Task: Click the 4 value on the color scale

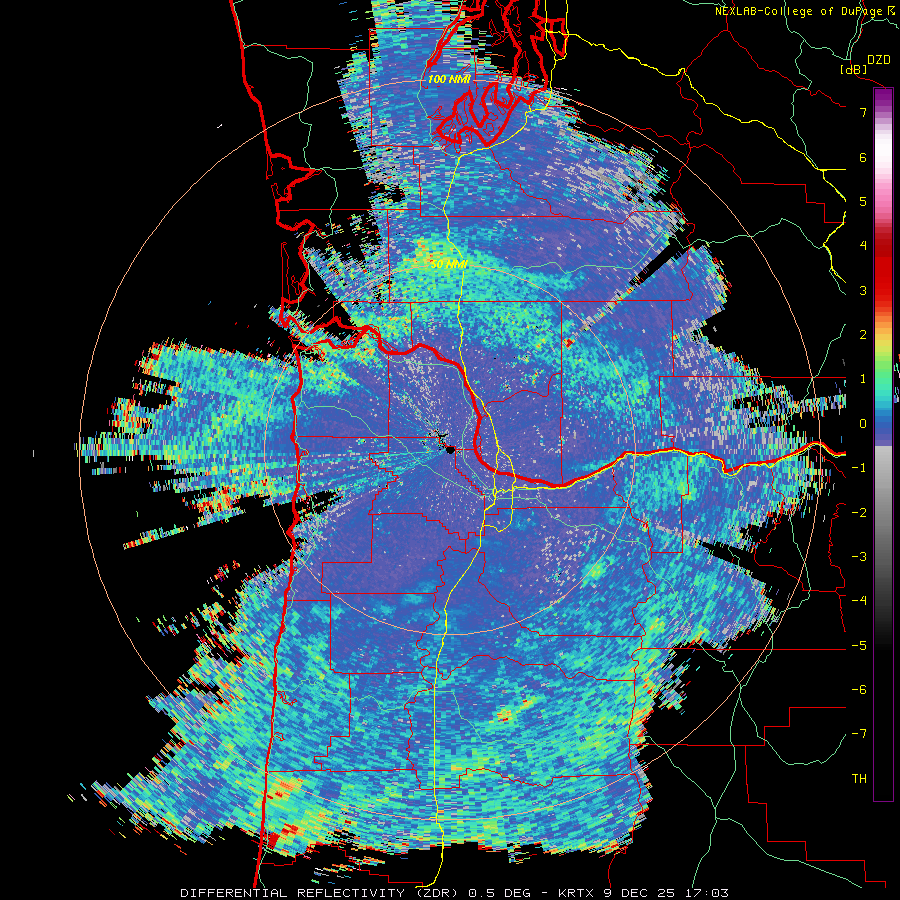Action: point(863,246)
